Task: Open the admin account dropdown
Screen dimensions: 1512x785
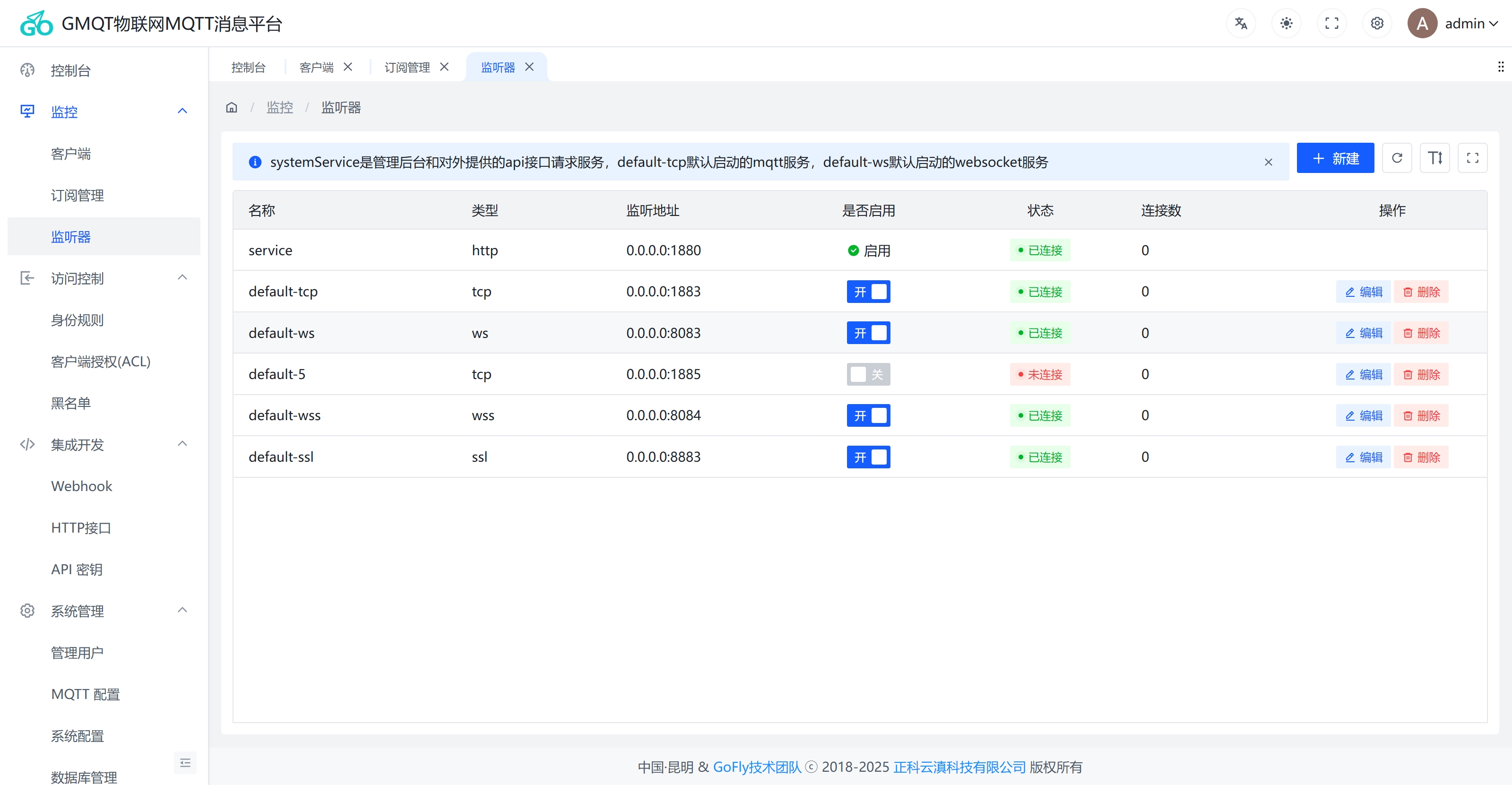Action: pyautogui.click(x=1464, y=24)
